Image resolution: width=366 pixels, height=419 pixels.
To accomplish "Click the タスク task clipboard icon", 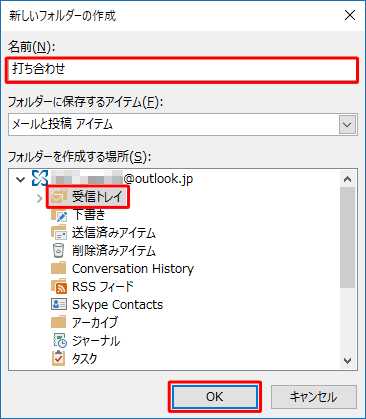I will click(x=58, y=358).
